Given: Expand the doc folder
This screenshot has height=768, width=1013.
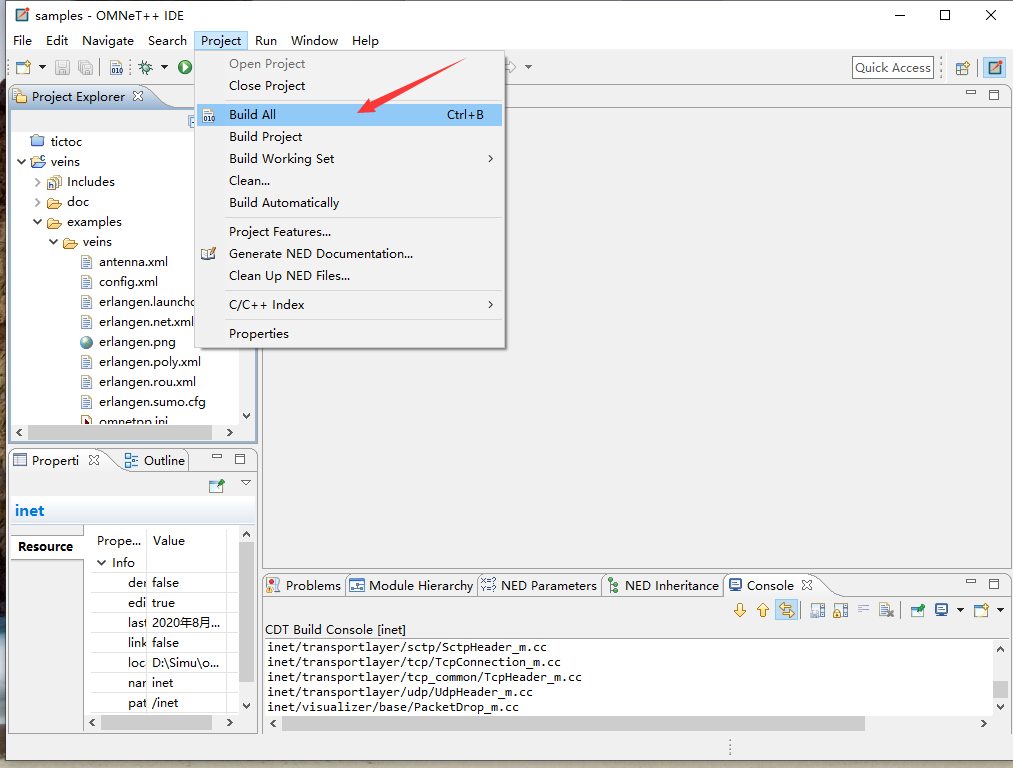Looking at the screenshot, I should pos(37,202).
